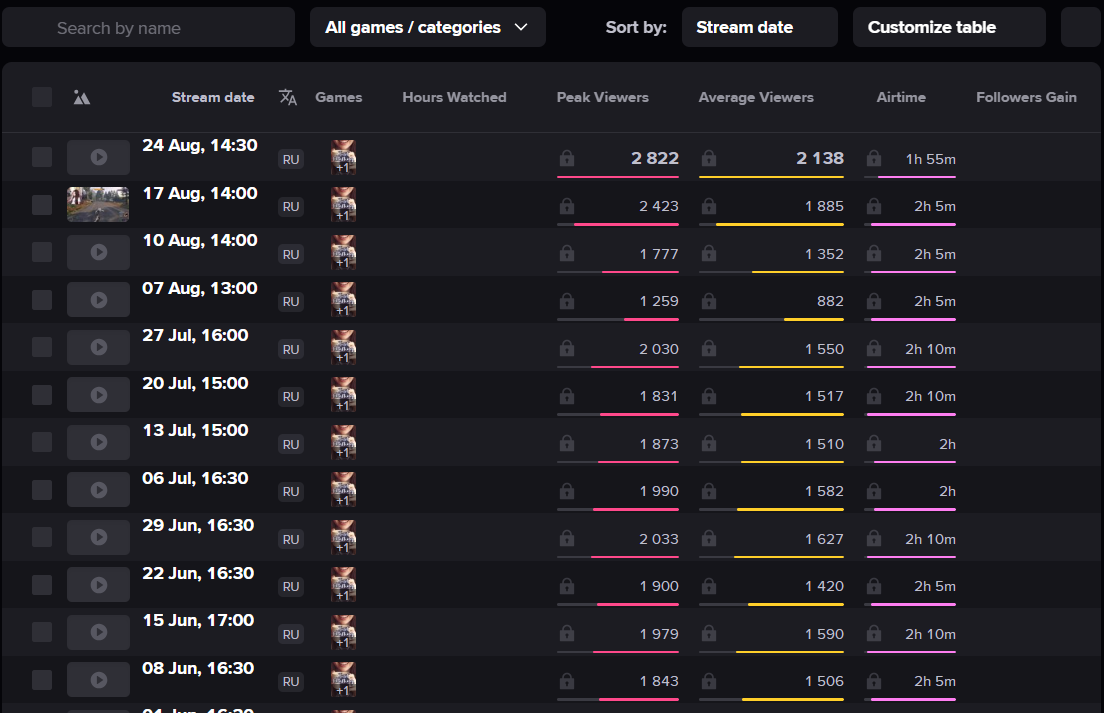Screen dimensions: 1104x713
Task: Click play icon for 06 Jul stream
Action: 98,490
